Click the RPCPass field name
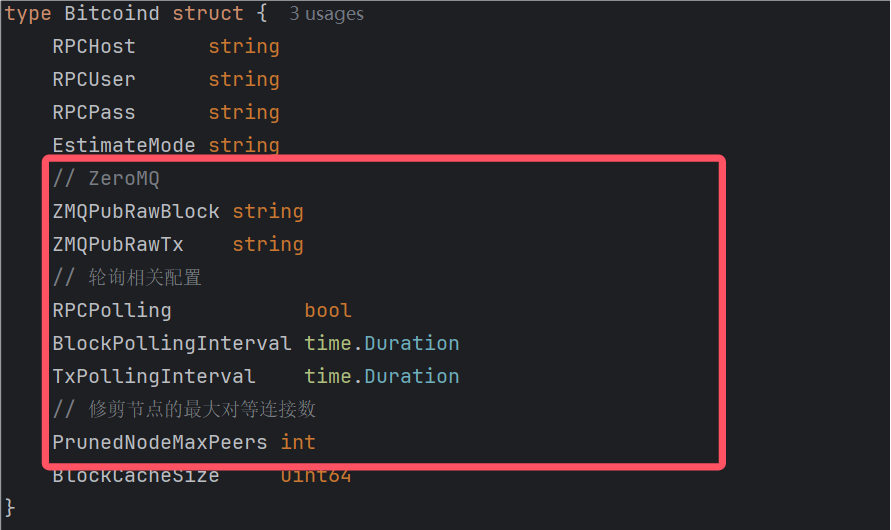The width and height of the screenshot is (891, 530). [94, 112]
